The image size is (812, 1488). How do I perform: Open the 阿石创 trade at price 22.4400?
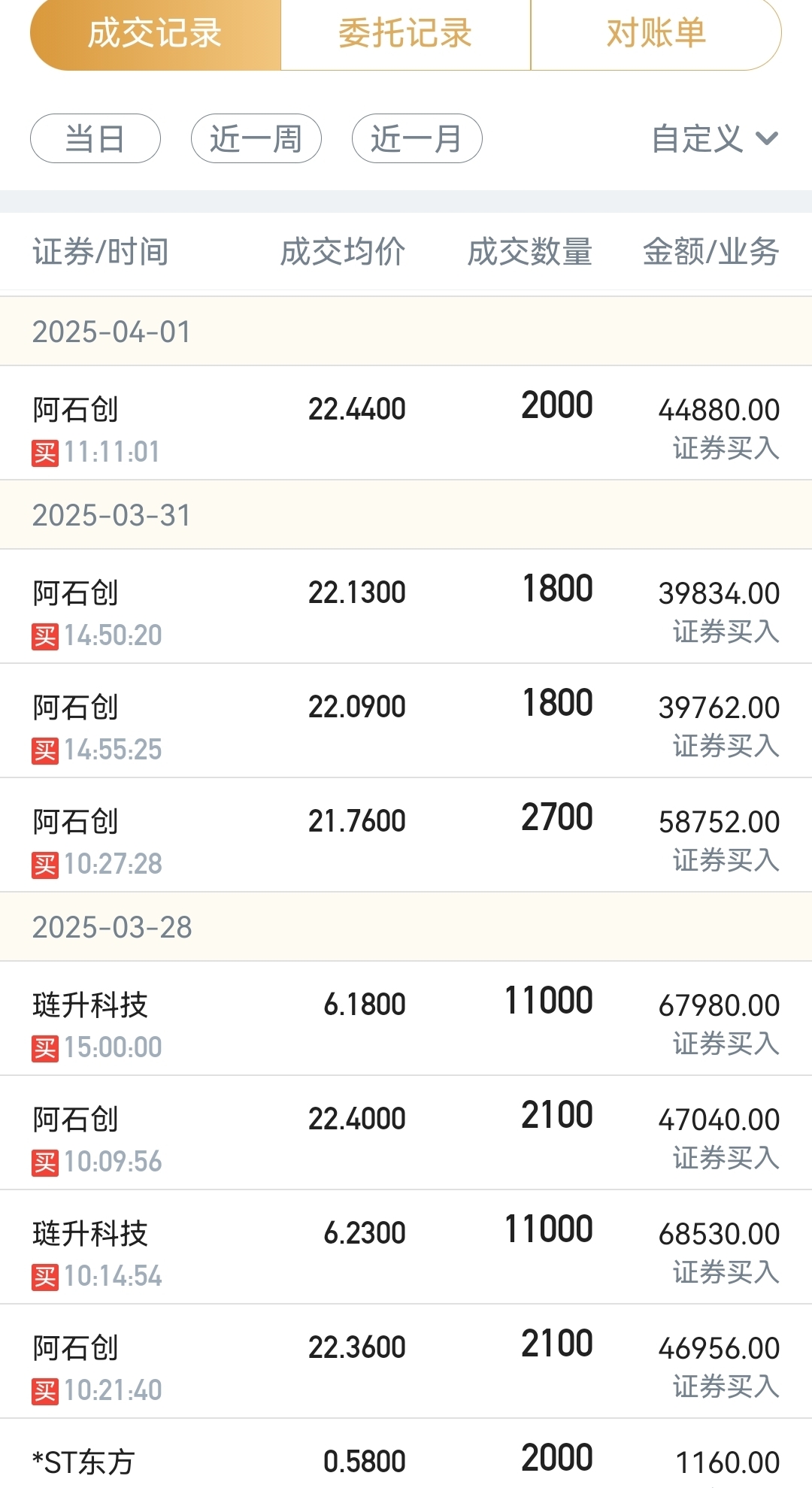(406, 423)
